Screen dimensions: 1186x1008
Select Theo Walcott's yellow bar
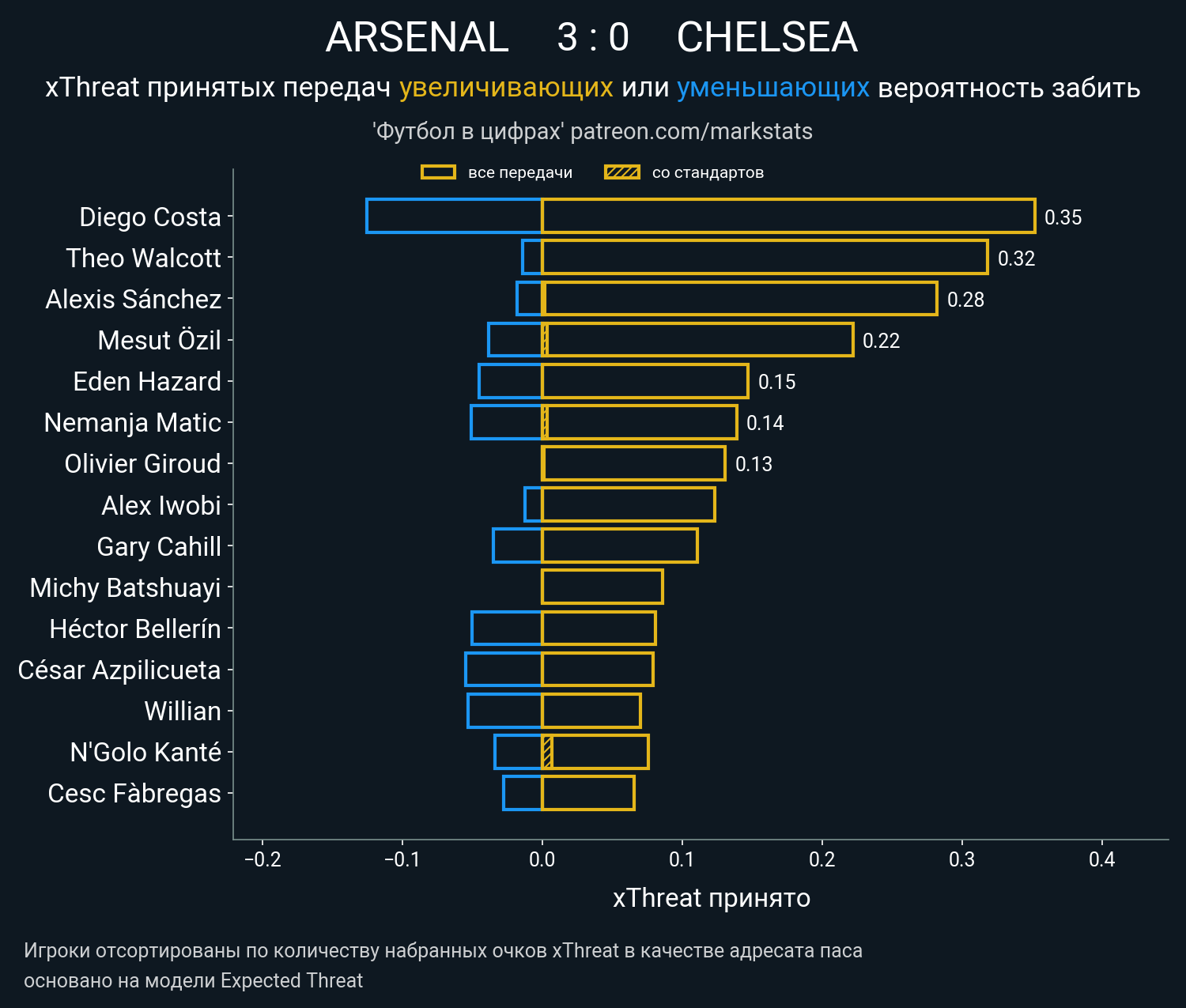coord(764,257)
